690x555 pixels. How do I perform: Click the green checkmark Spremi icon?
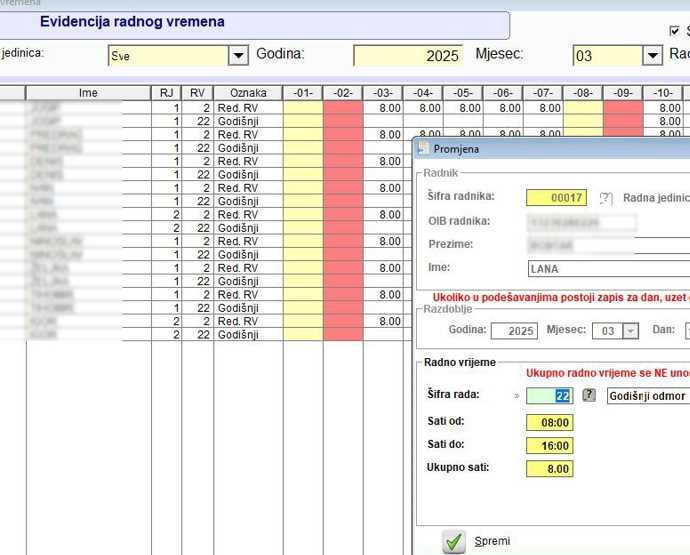(x=455, y=541)
